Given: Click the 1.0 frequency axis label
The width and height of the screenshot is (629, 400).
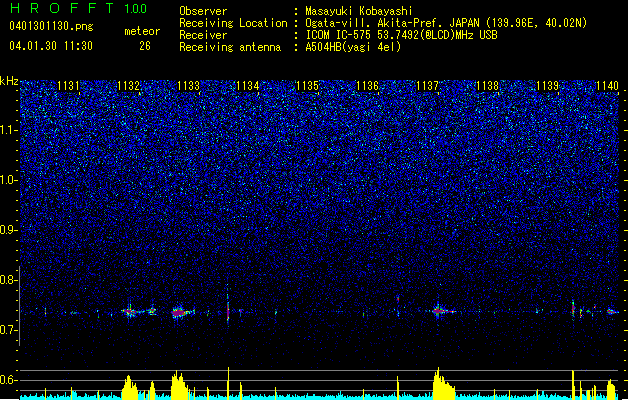Looking at the screenshot, I should (9, 180).
